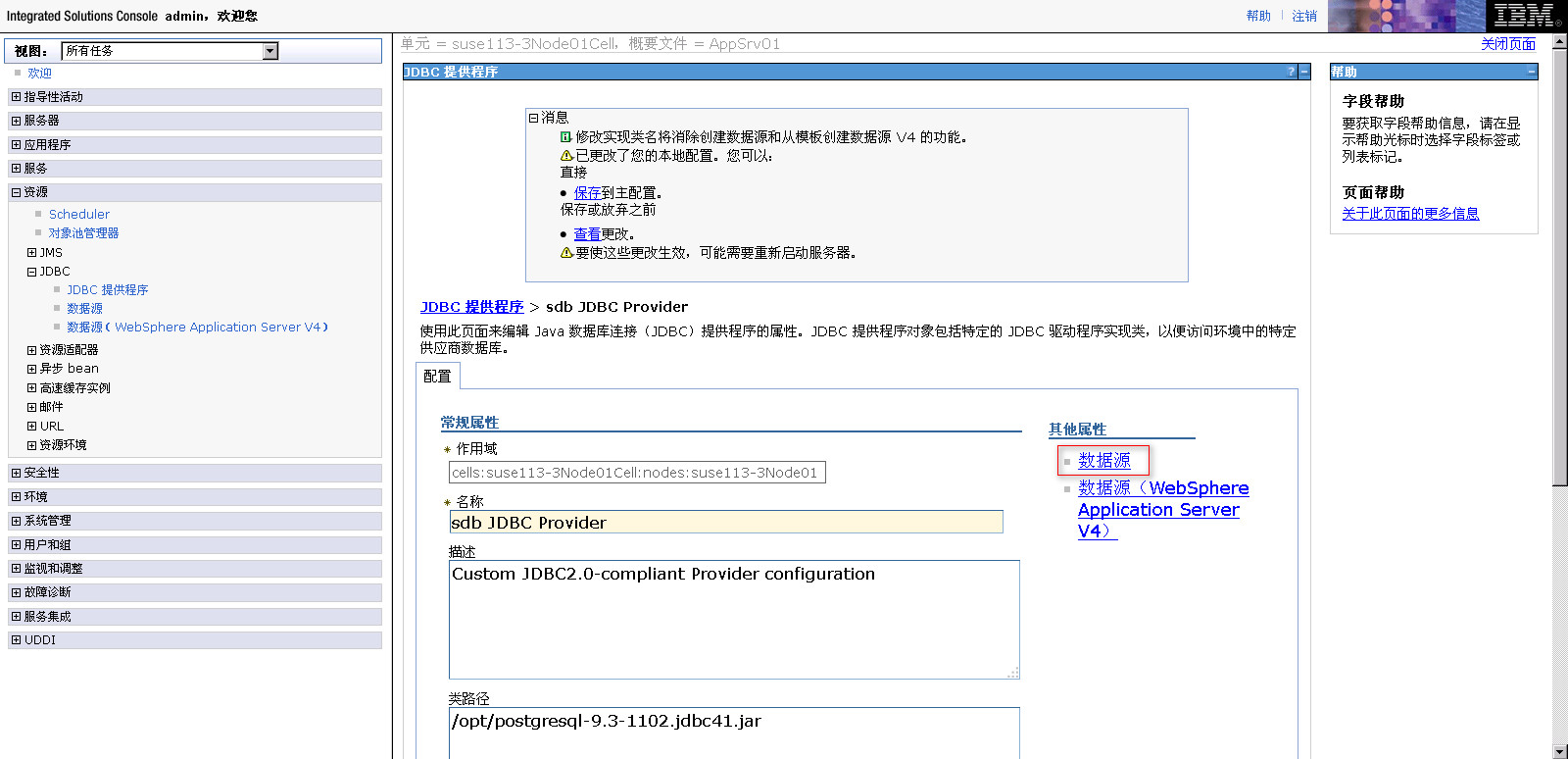Expand the JMS node
This screenshot has width=1568, height=759.
click(31, 253)
